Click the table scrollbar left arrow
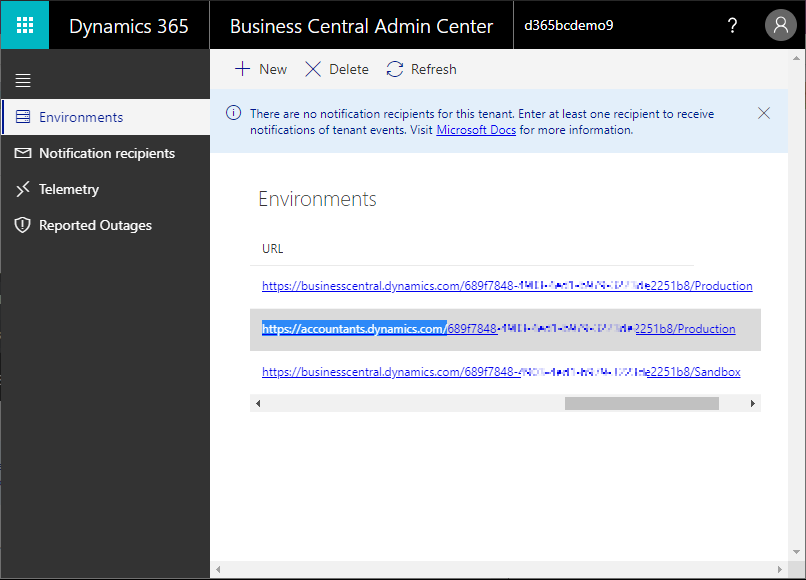Screen dimensions: 806x580 tap(258, 404)
